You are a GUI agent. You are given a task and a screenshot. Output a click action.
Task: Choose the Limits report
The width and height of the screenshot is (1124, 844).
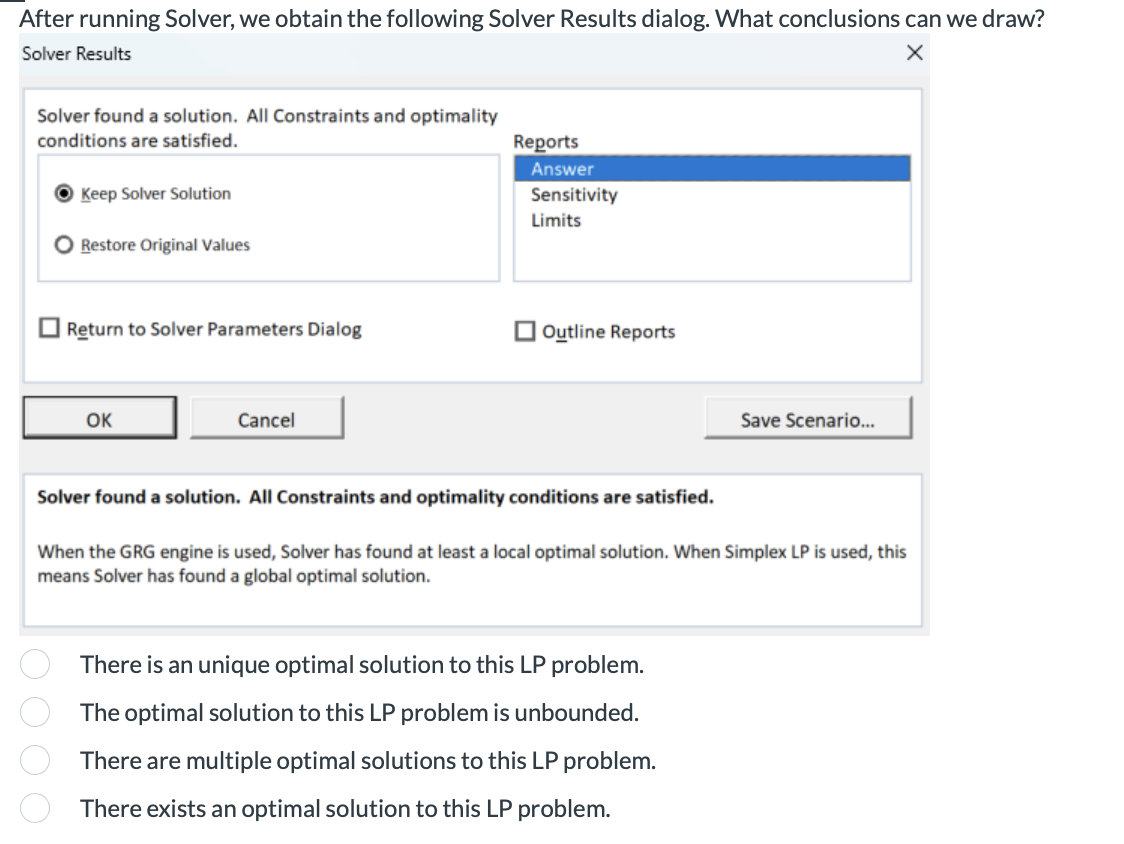click(556, 220)
